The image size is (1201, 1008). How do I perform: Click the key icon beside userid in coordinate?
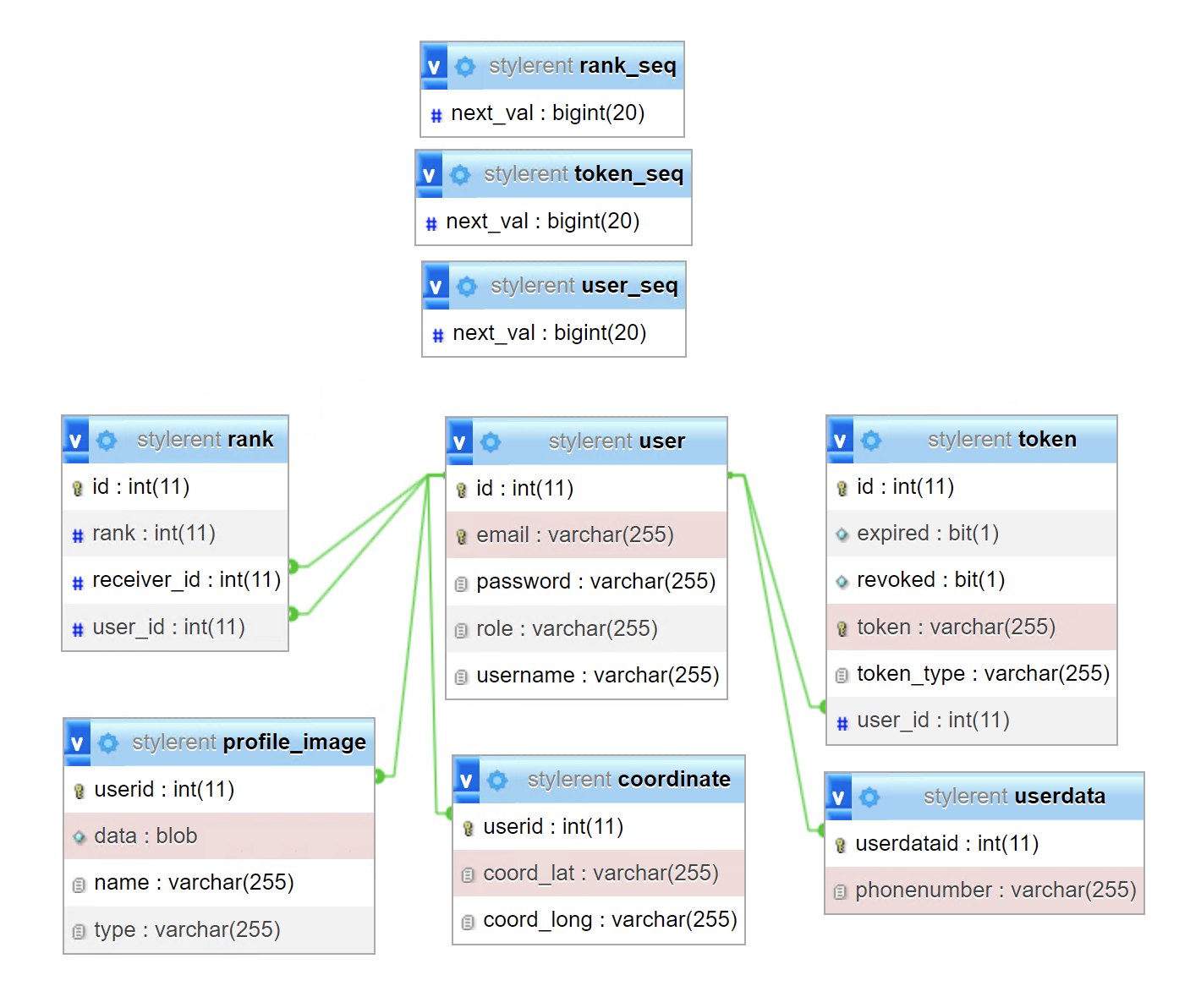click(469, 826)
